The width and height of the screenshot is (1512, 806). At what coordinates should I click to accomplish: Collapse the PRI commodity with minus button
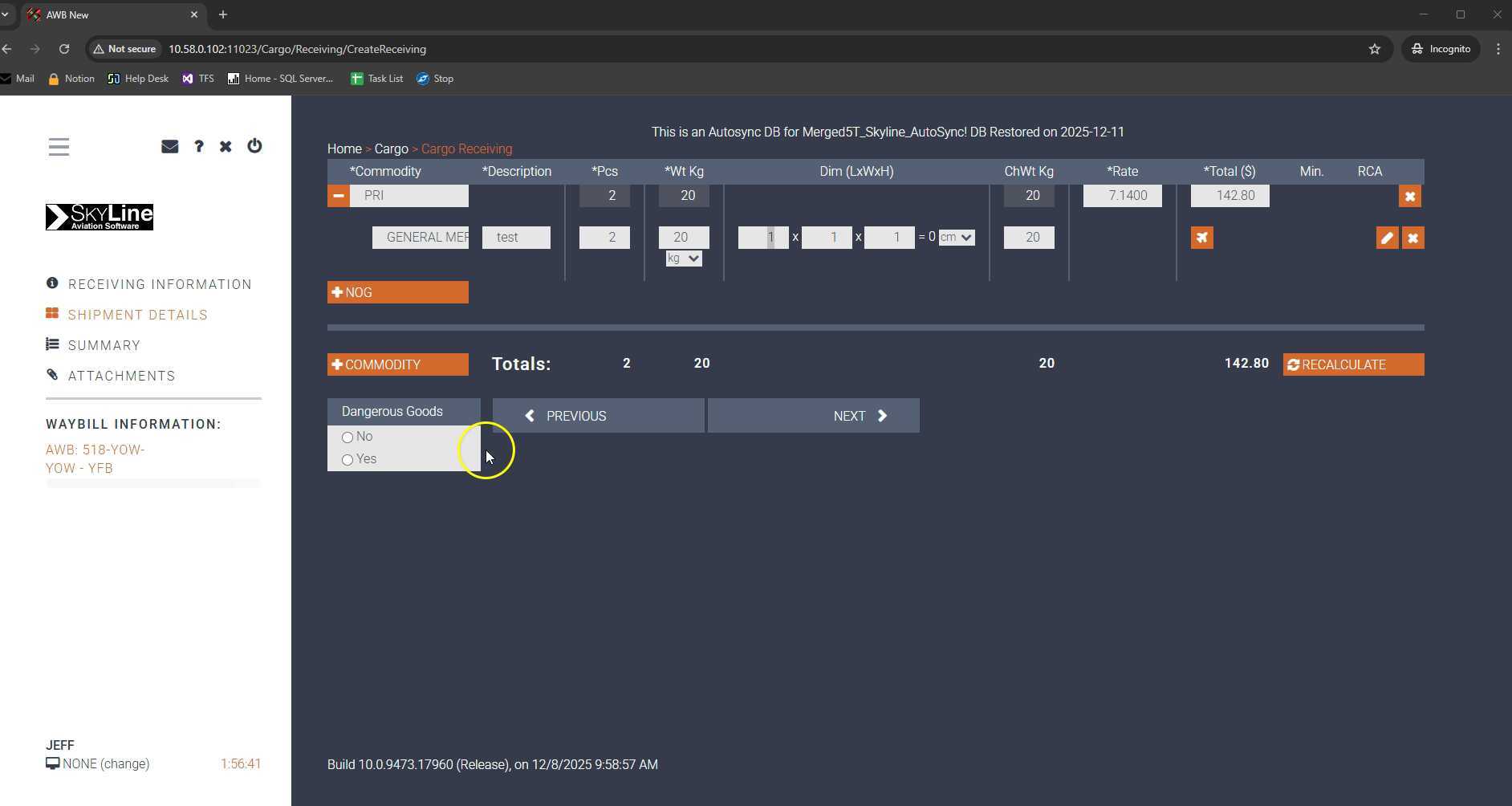(x=338, y=196)
